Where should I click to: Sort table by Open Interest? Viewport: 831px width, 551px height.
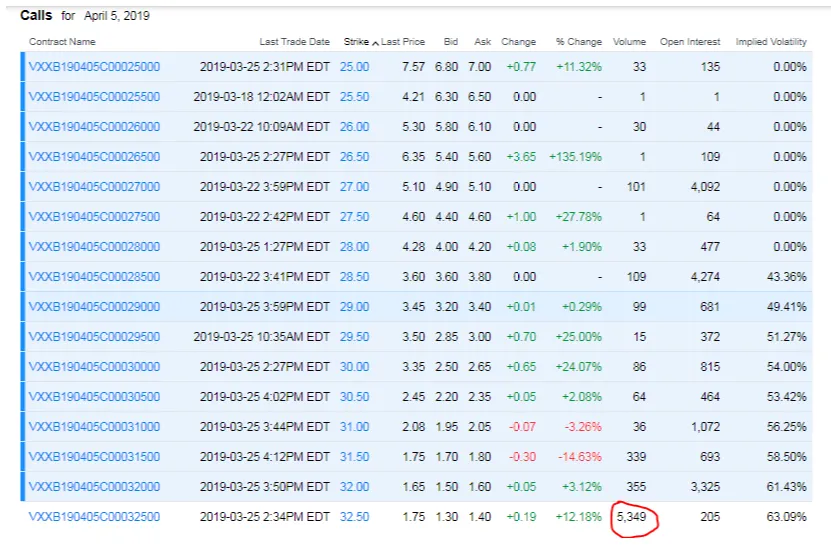coord(691,42)
